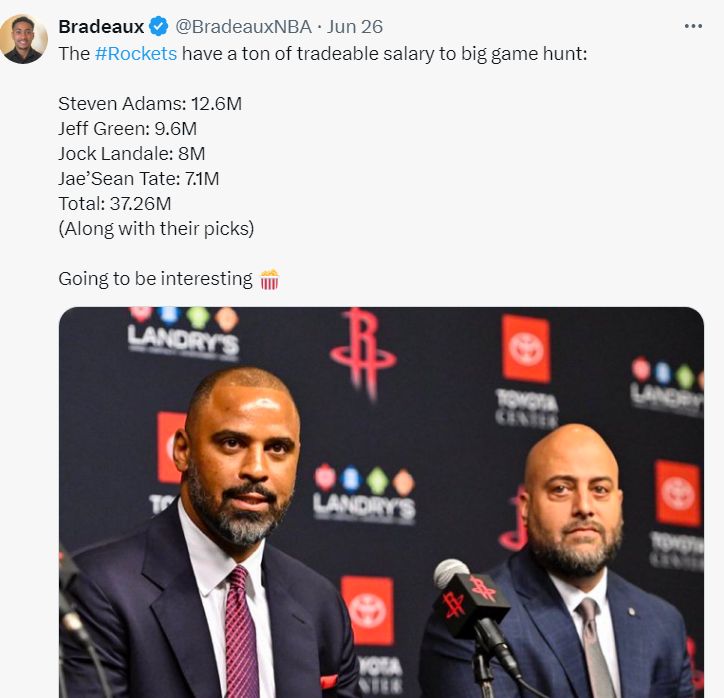
Task: Click the '(Along with their picks)' line
Action: pos(156,229)
